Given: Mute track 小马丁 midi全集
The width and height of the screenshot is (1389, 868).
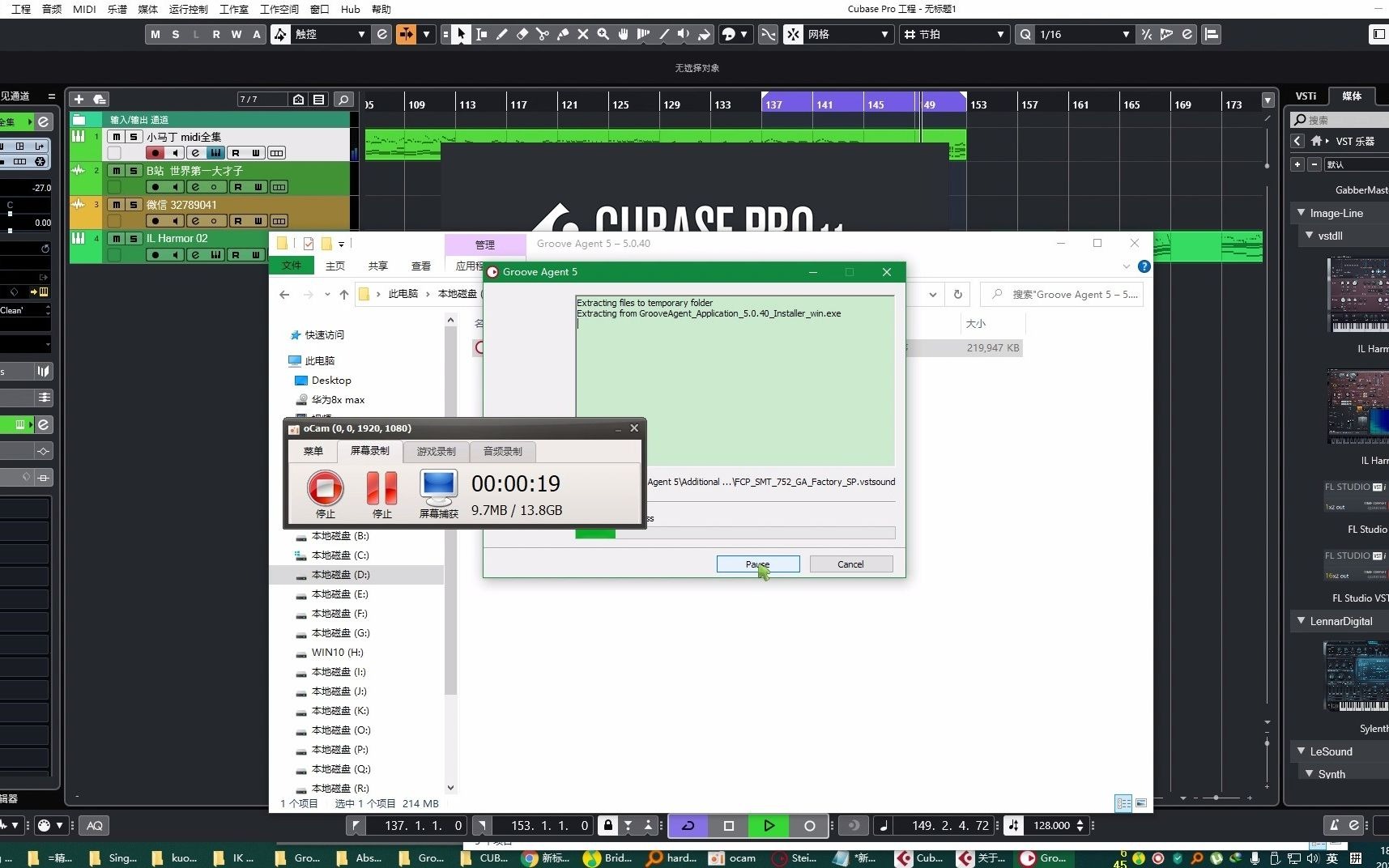Looking at the screenshot, I should click(117, 137).
